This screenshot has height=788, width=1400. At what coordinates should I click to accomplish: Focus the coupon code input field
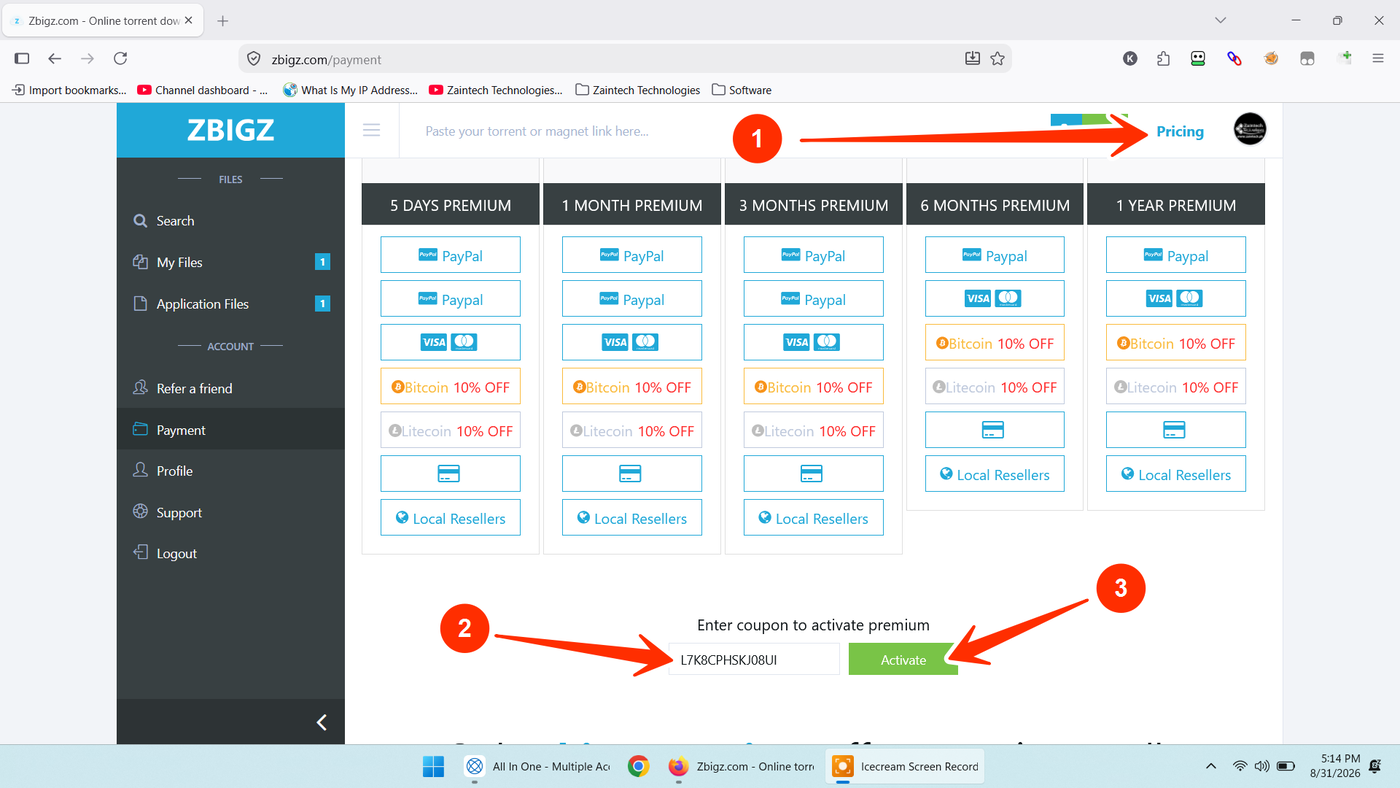[754, 660]
